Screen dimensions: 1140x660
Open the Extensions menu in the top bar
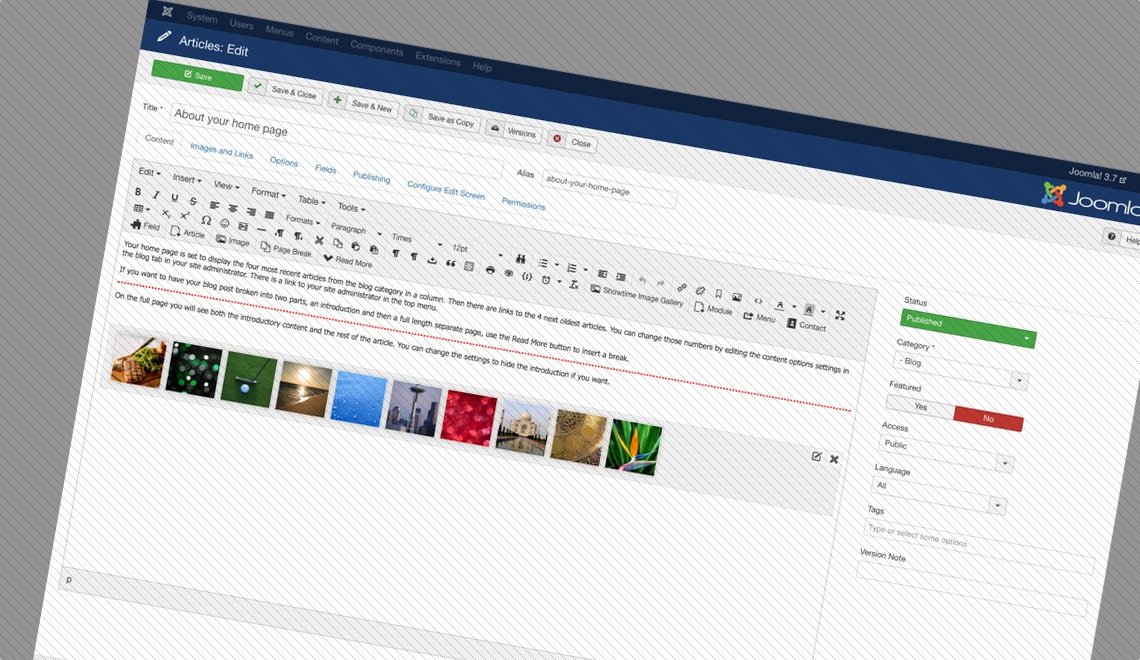click(x=438, y=58)
